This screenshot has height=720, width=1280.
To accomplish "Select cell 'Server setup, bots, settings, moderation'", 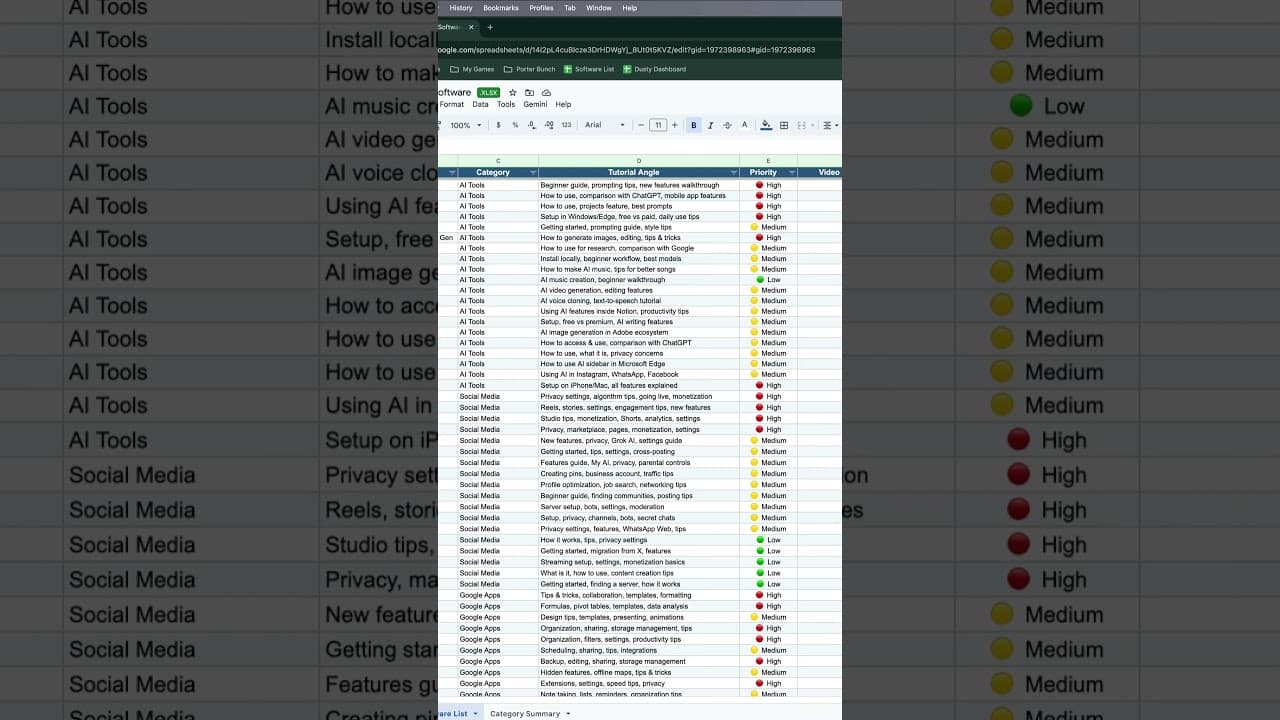I will point(639,507).
